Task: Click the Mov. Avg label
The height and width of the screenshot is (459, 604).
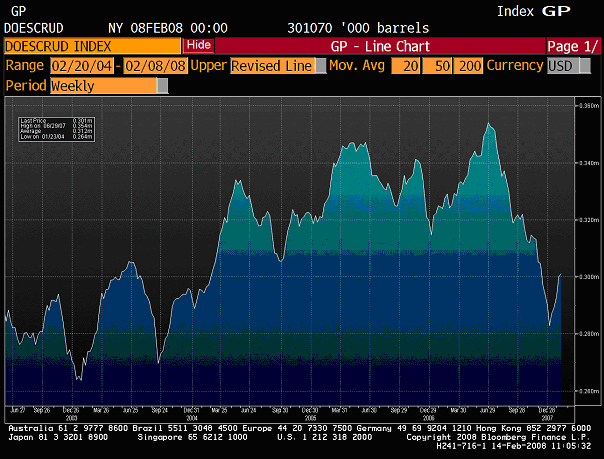Action: [357, 65]
